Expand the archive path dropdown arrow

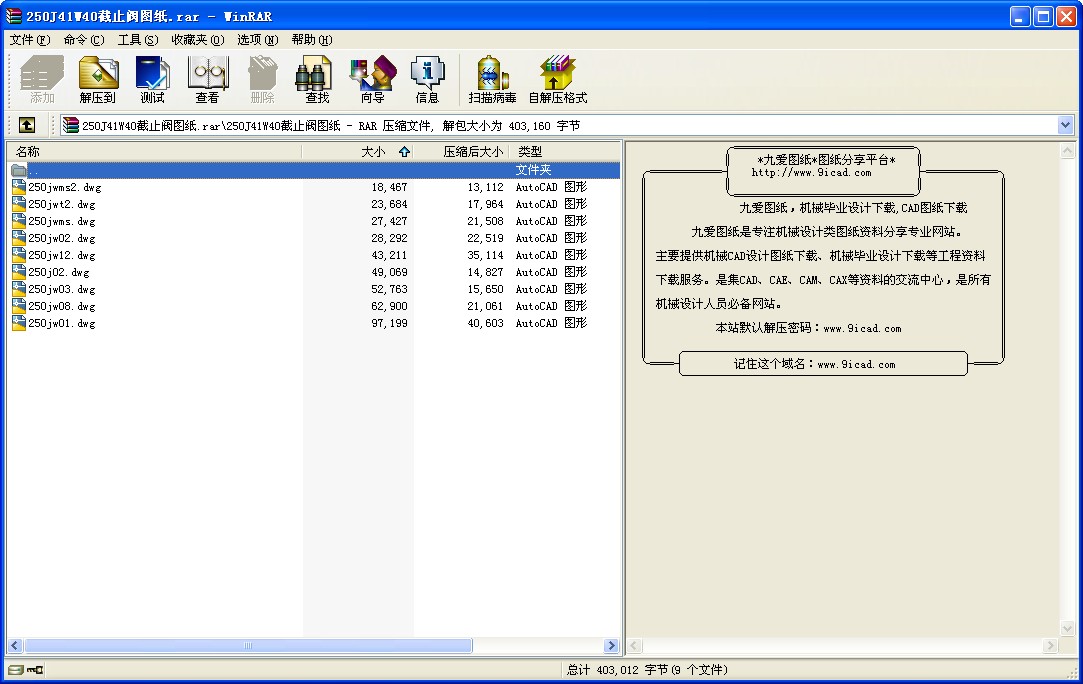point(1065,125)
